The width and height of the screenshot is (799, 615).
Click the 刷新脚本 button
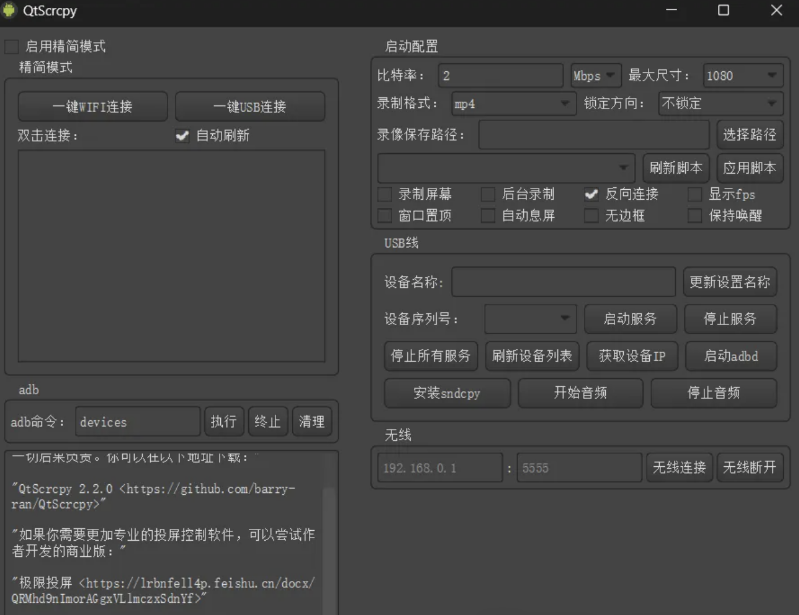pos(676,168)
